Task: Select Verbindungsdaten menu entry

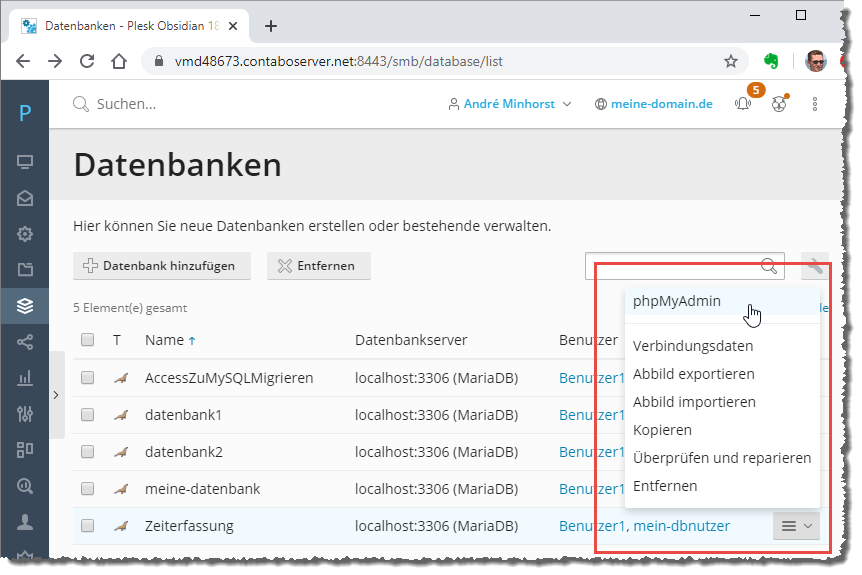Action: click(x=693, y=346)
